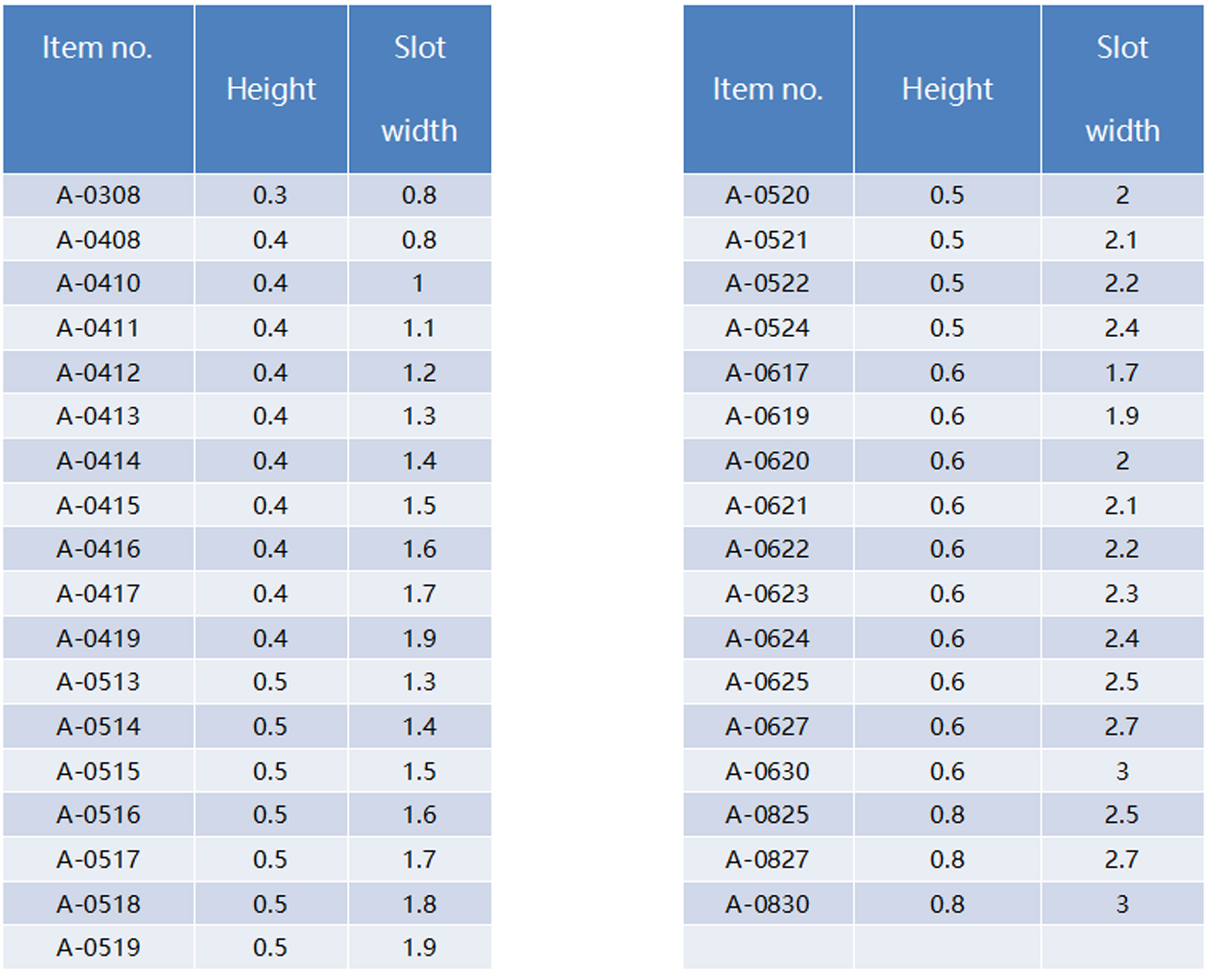
Task: Click the right table Slot width header
Action: 1123,89
